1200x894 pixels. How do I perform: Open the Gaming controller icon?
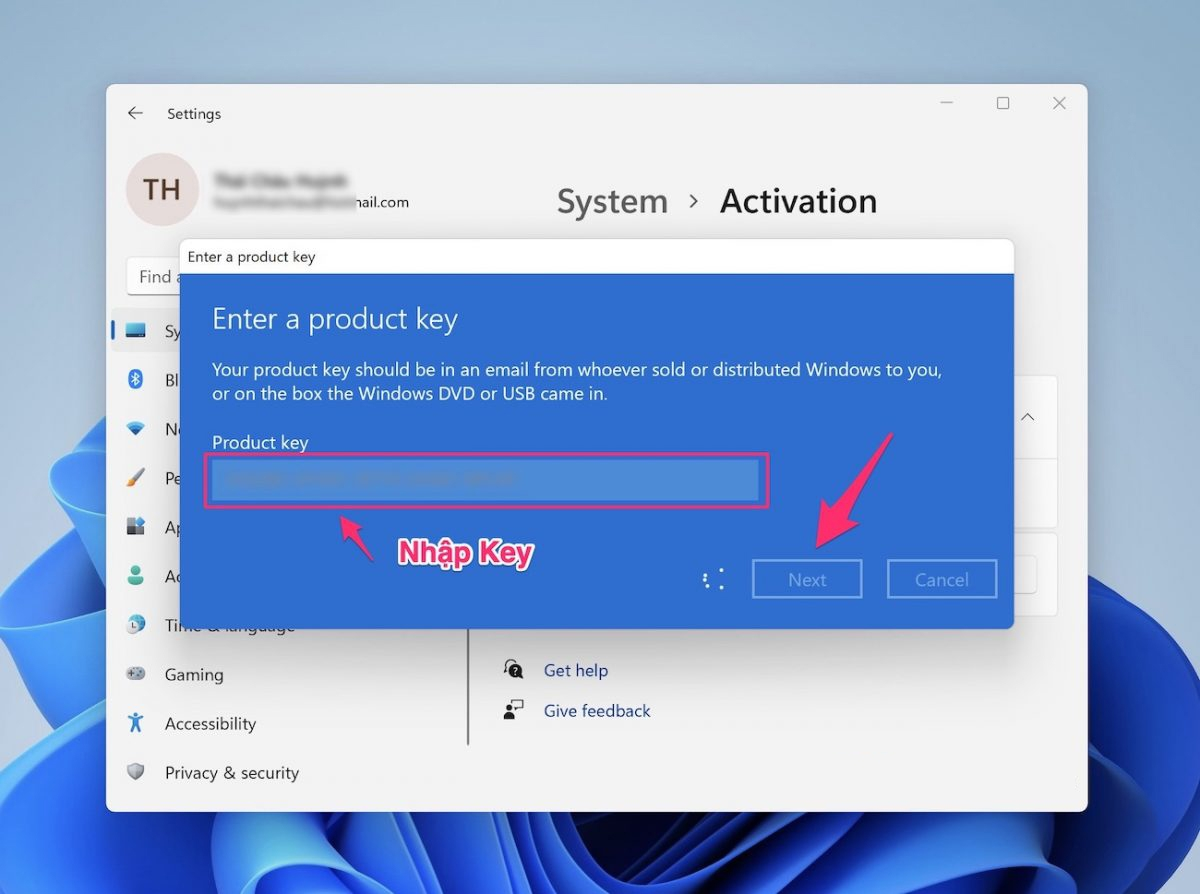click(136, 674)
